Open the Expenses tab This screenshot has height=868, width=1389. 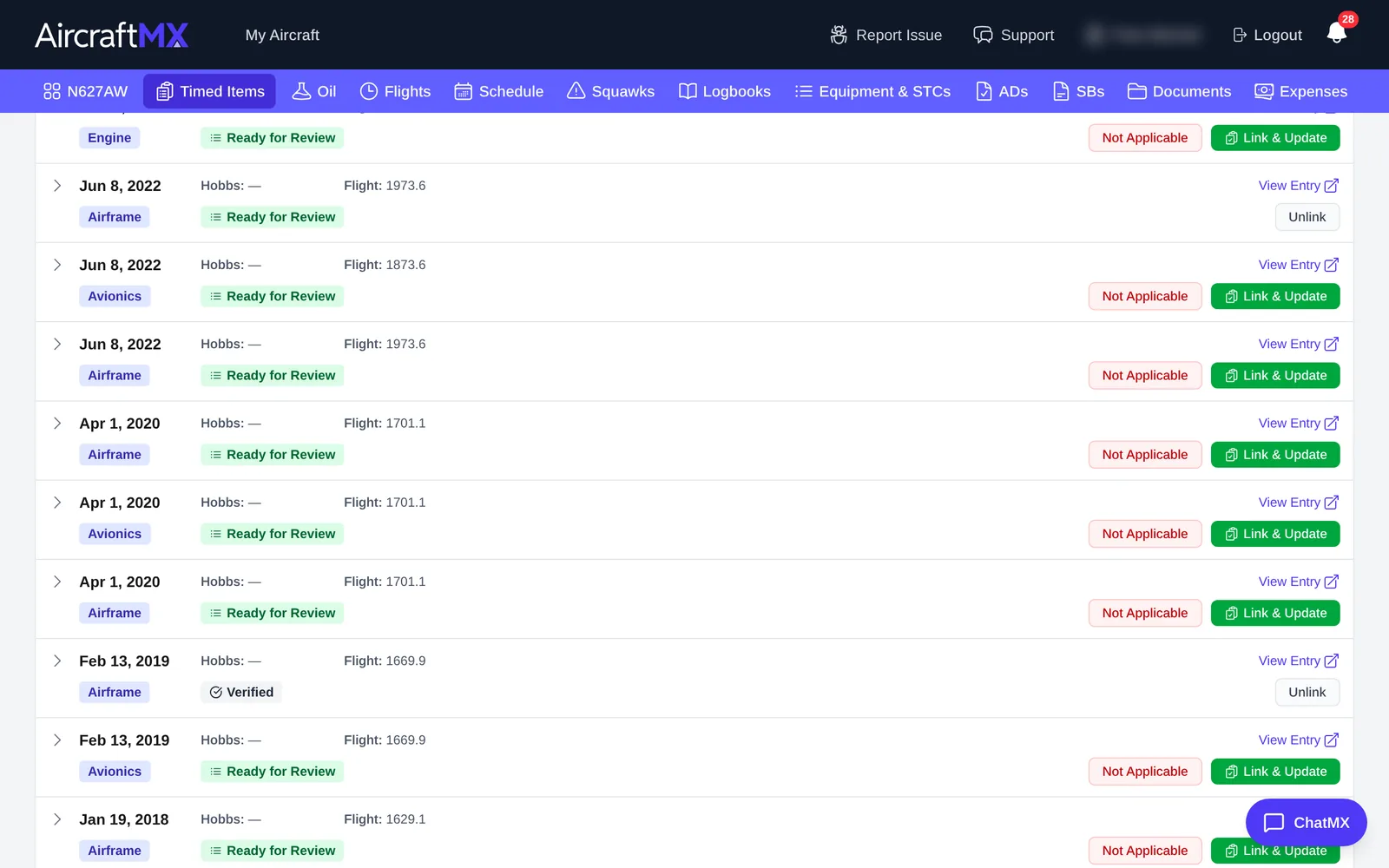(1301, 91)
